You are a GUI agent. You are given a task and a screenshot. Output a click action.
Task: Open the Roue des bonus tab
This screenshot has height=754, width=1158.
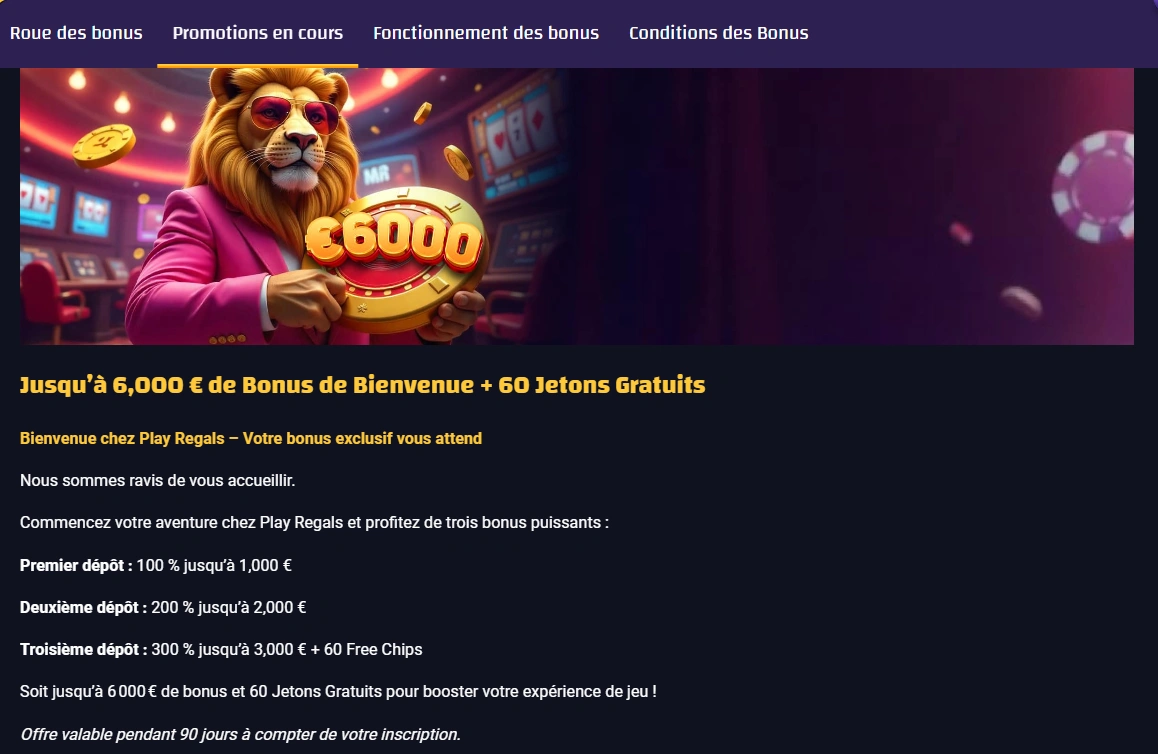pos(76,33)
